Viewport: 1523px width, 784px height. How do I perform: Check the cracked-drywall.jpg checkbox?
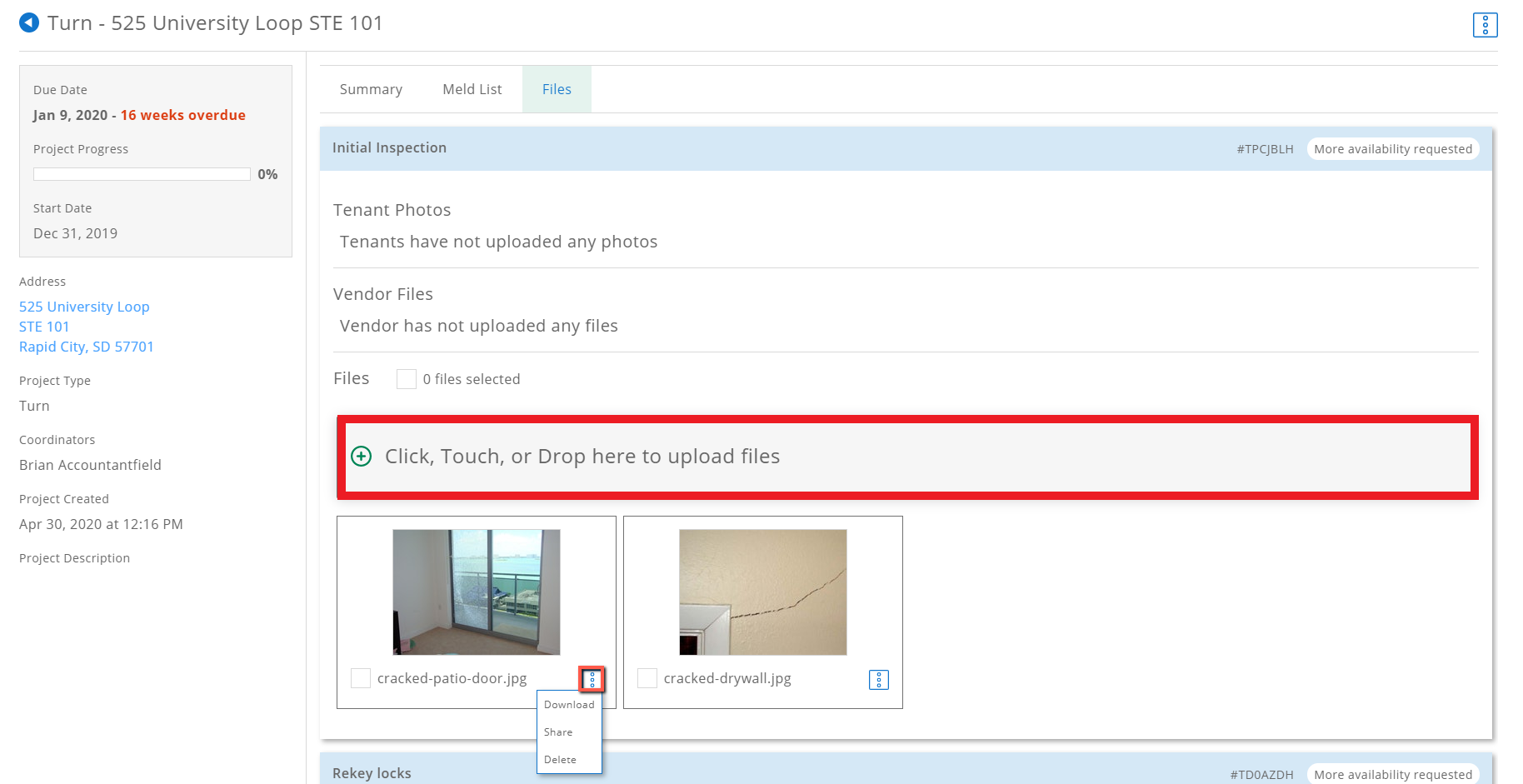tap(647, 678)
